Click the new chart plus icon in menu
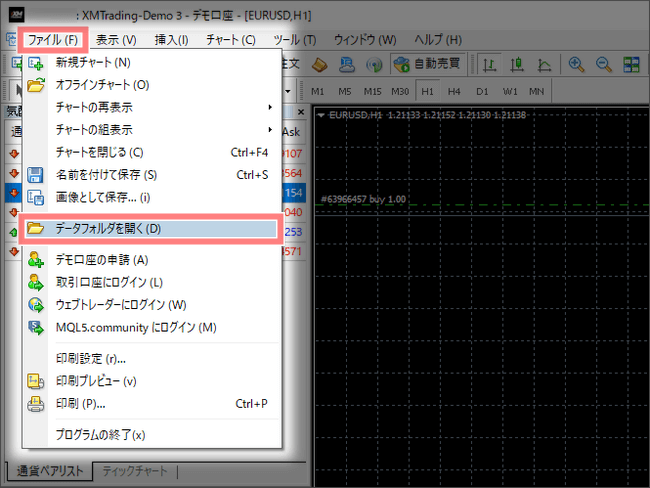 pyautogui.click(x=36, y=63)
